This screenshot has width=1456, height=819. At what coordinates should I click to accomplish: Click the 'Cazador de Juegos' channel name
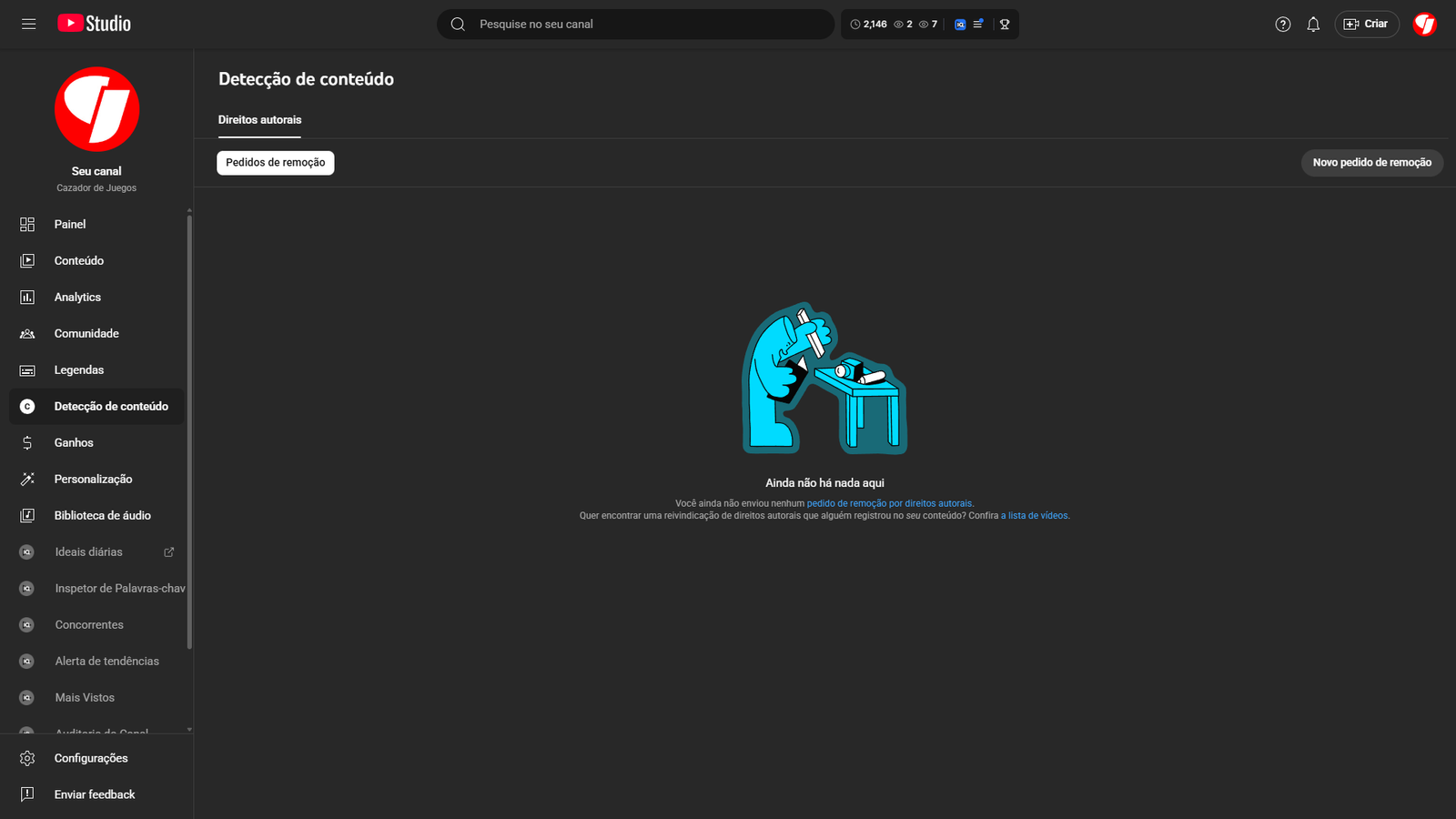click(x=96, y=188)
